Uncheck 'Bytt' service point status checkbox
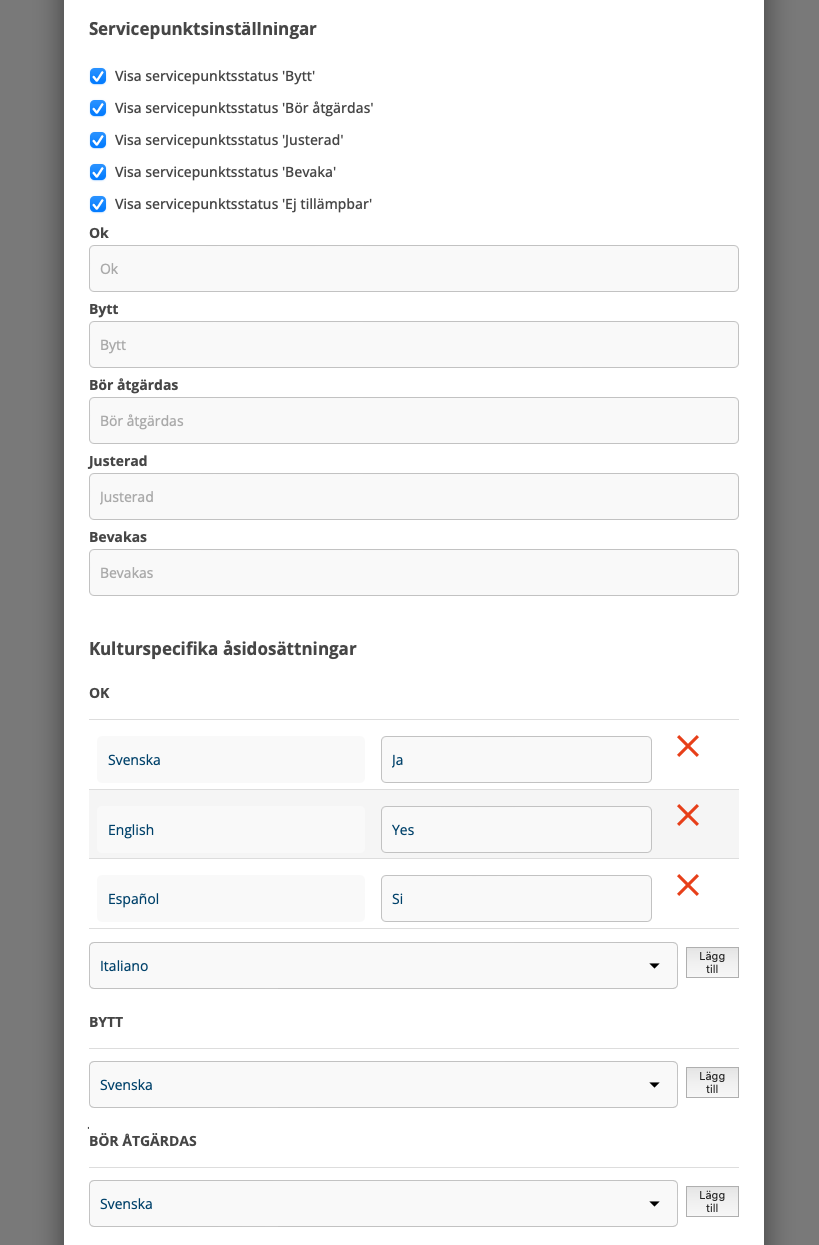The image size is (819, 1245). pos(98,76)
